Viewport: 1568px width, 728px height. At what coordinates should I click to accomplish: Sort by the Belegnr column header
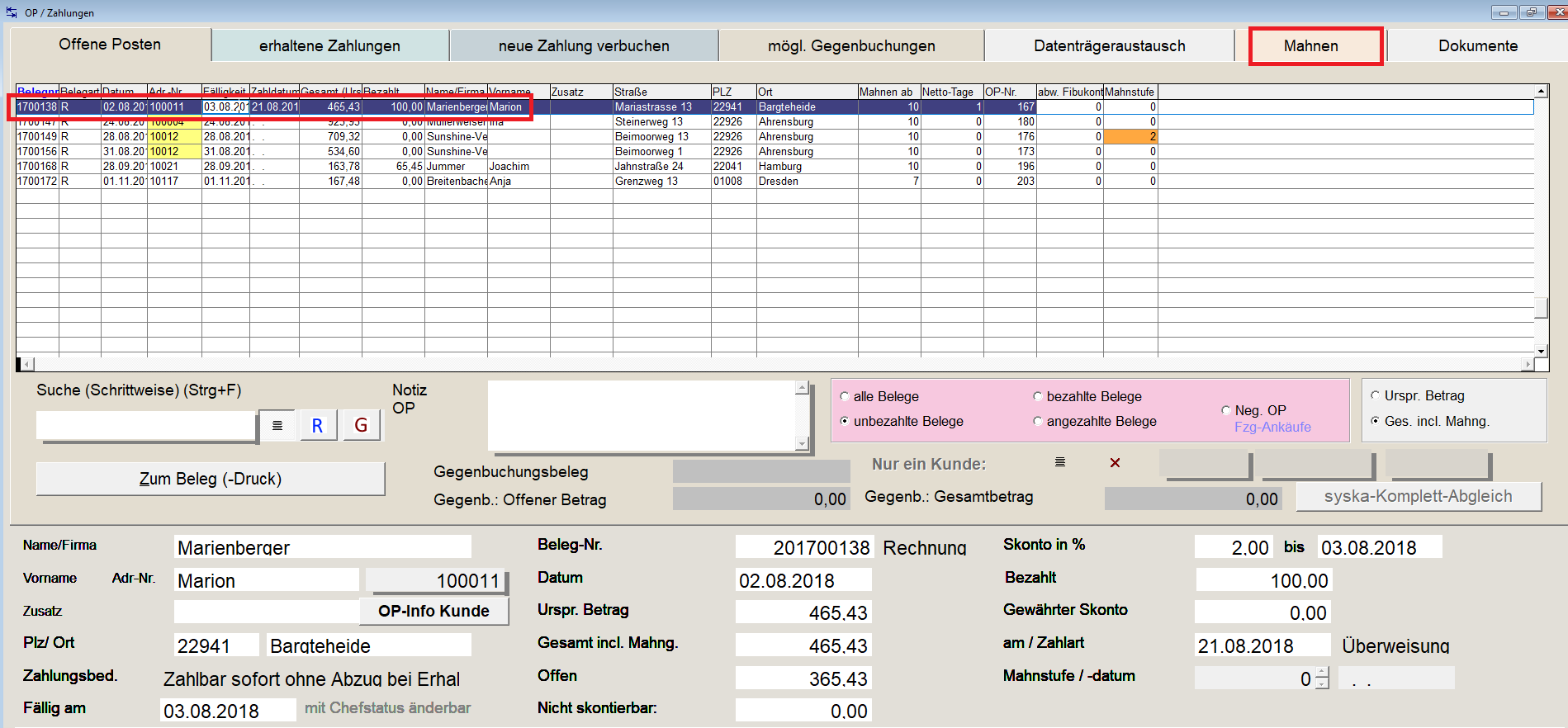point(37,92)
